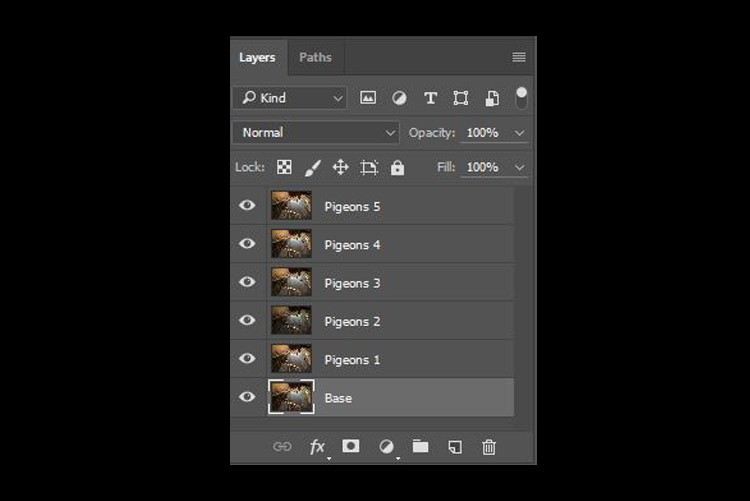Image resolution: width=750 pixels, height=501 pixels.
Task: Create a new layer
Action: coord(455,447)
